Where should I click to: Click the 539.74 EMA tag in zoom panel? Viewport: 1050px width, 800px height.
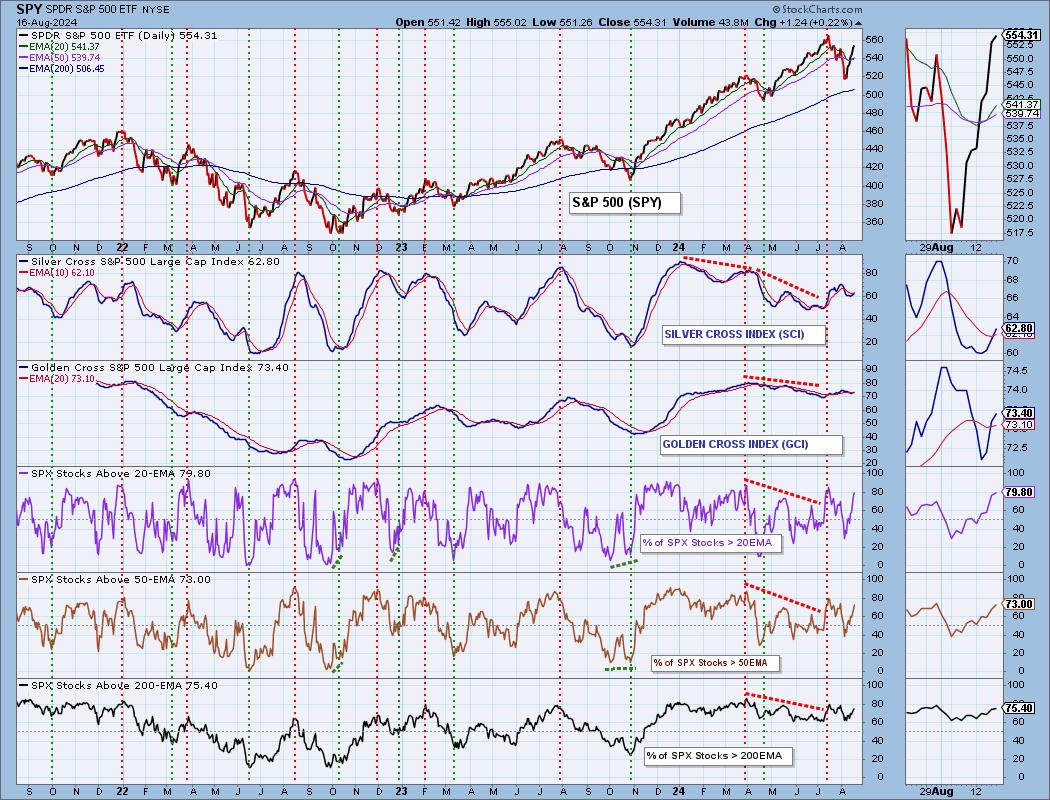(1022, 114)
